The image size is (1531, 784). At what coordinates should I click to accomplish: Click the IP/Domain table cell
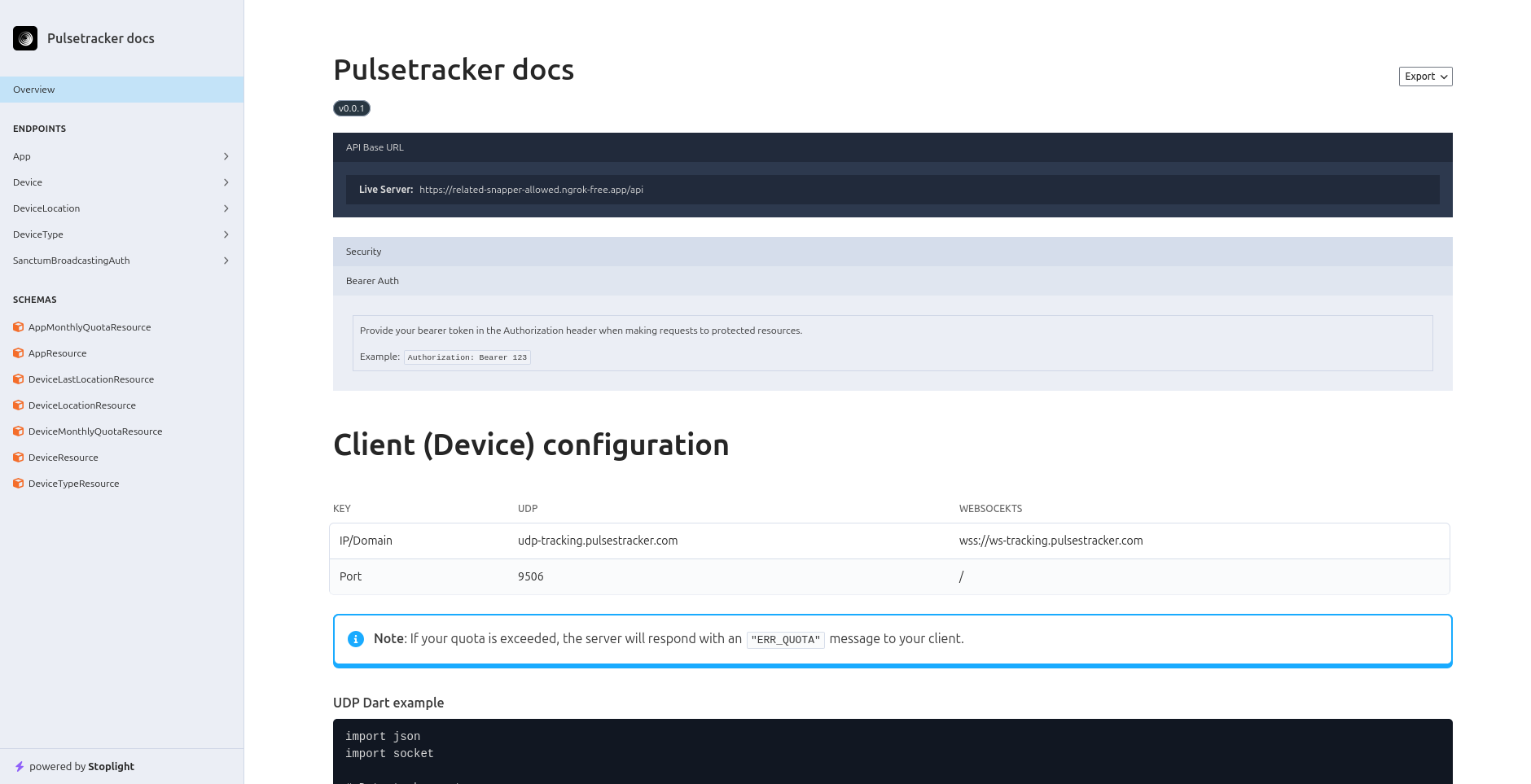[366, 541]
